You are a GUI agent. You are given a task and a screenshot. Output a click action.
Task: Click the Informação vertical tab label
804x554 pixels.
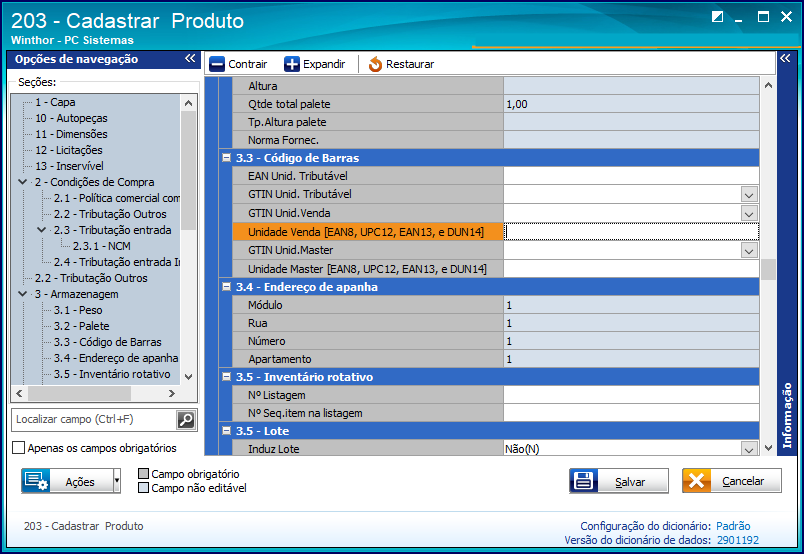coord(787,416)
